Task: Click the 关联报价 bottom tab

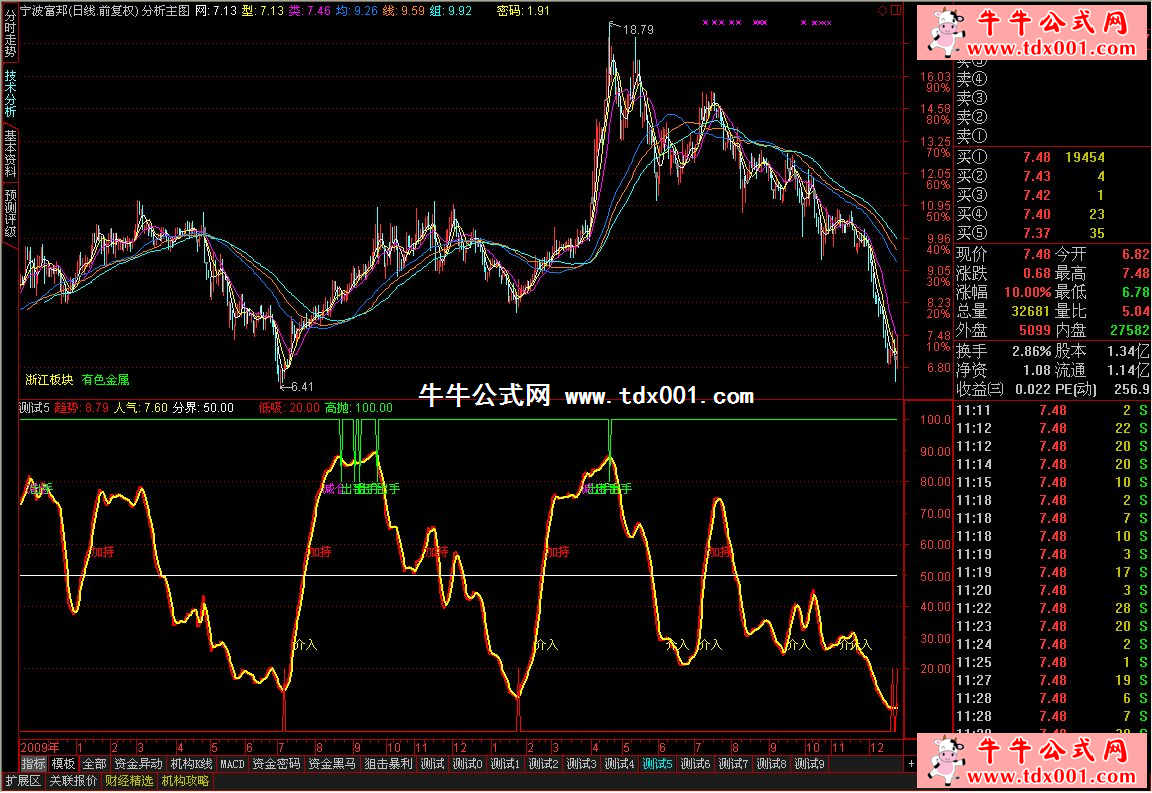Action: [x=74, y=781]
